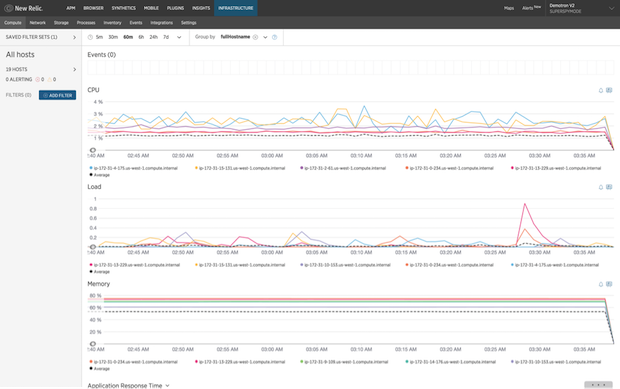Click the Events (0) timeline strip
This screenshot has height=389, width=620.
[351, 68]
